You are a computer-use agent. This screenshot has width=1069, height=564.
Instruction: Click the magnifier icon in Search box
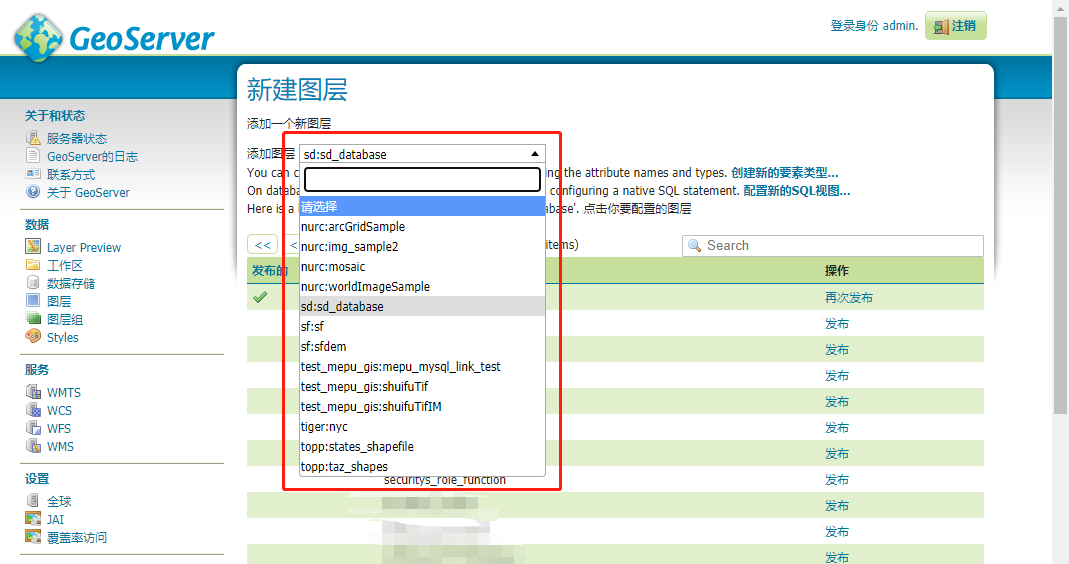pyautogui.click(x=695, y=246)
